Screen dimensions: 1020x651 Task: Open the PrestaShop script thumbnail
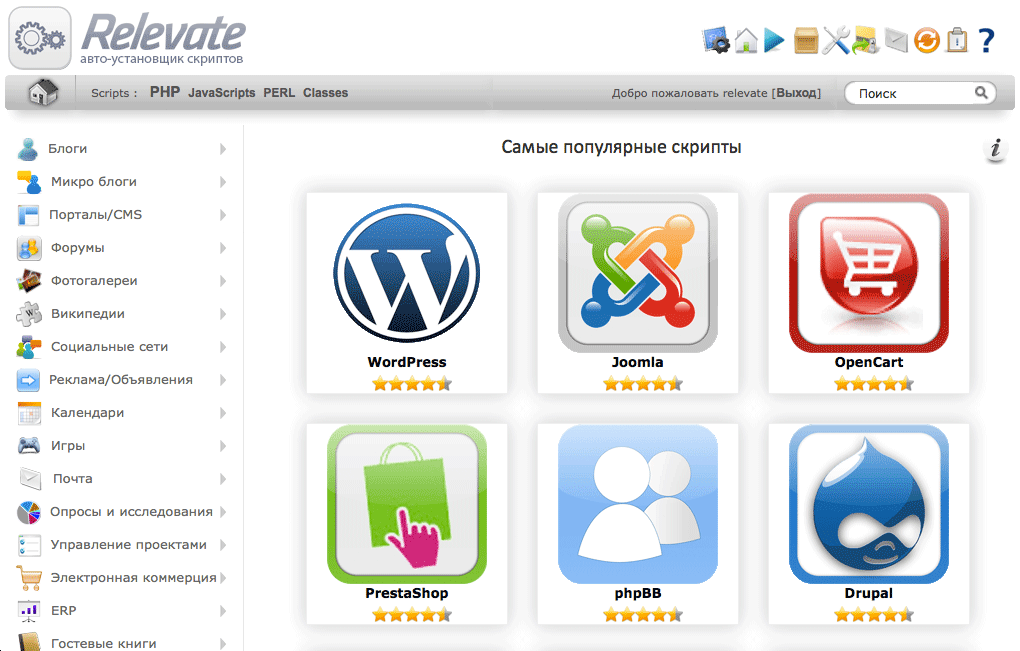pyautogui.click(x=407, y=505)
